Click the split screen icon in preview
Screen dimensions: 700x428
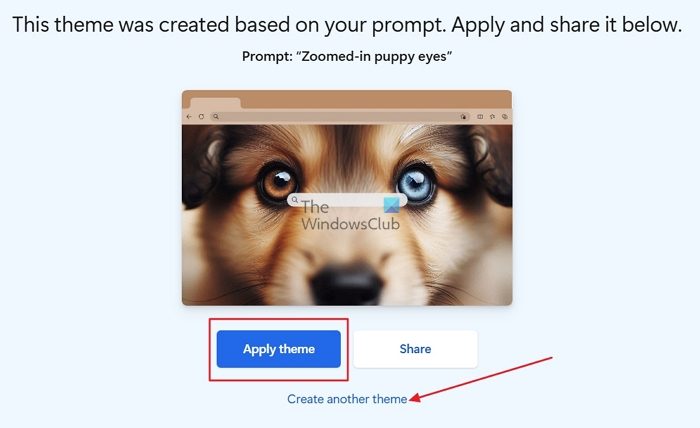480,116
